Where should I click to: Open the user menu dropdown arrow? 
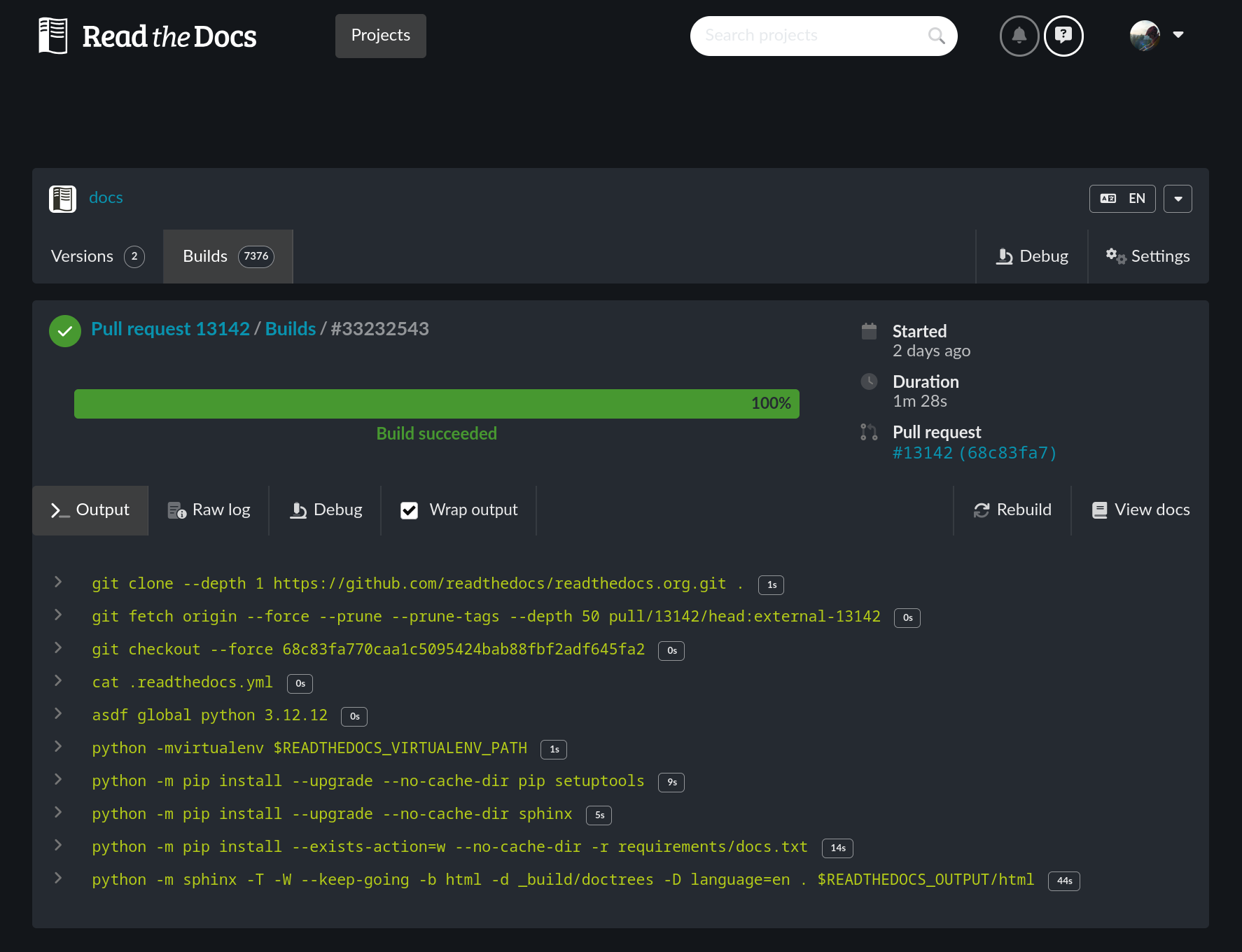pos(1178,34)
